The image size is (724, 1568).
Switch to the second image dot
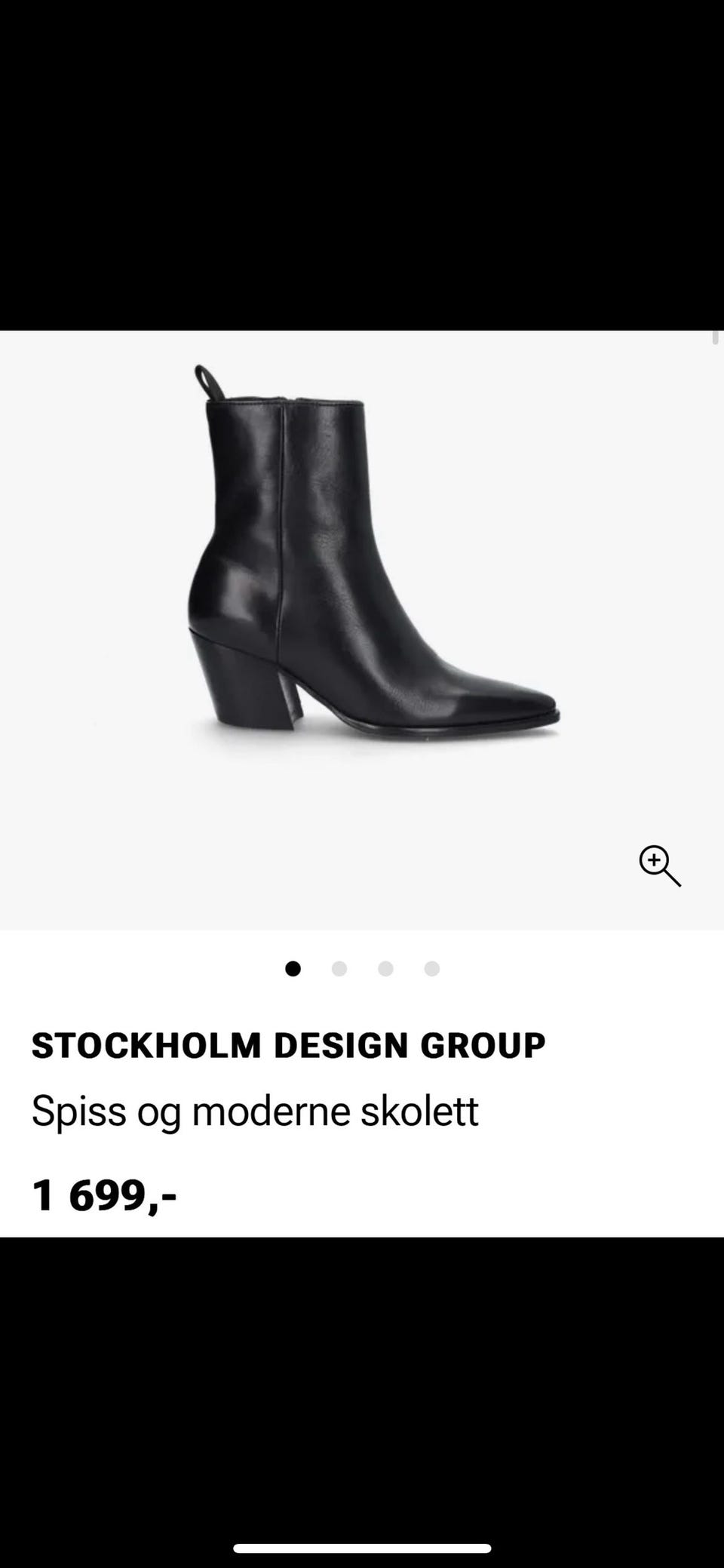(339, 968)
